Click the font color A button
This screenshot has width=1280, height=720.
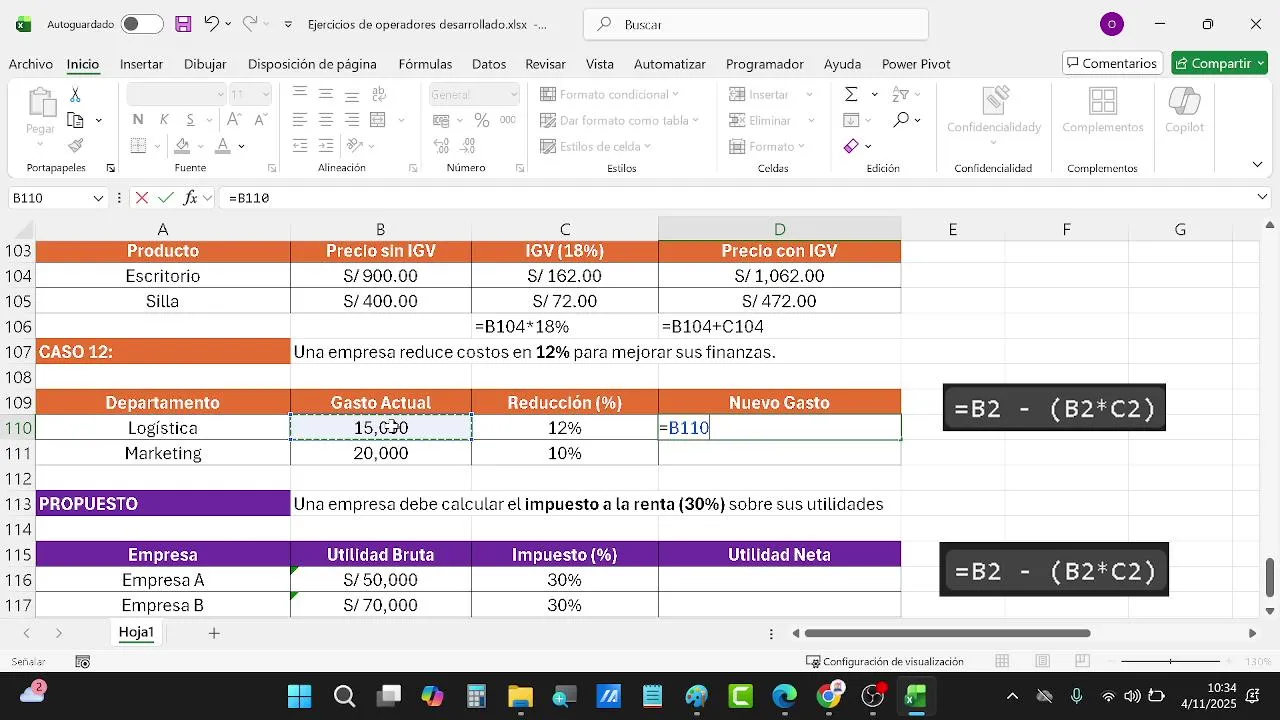click(223, 146)
